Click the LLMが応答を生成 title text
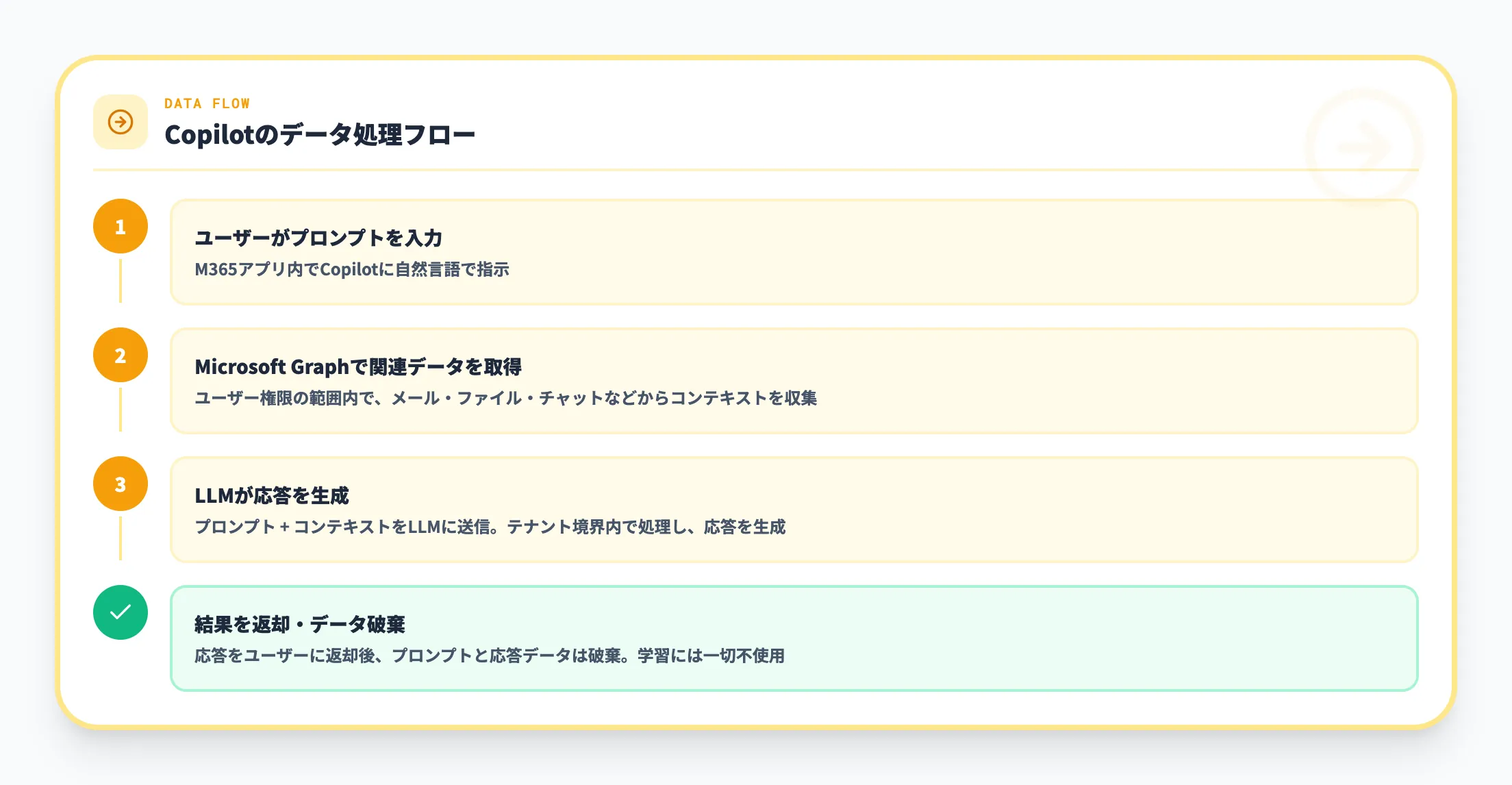This screenshot has height=785, width=1512. (272, 496)
